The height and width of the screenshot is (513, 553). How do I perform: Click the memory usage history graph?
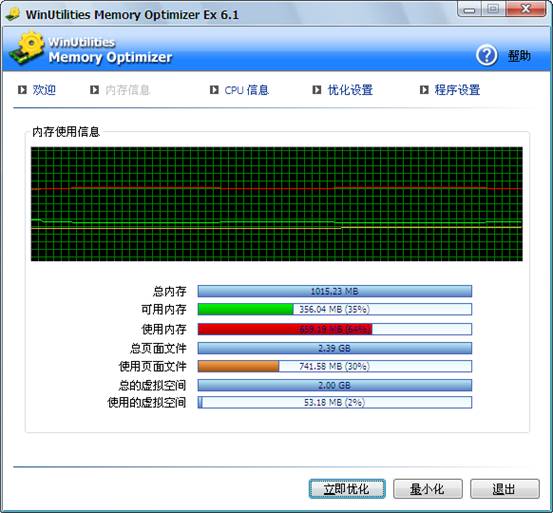[277, 204]
